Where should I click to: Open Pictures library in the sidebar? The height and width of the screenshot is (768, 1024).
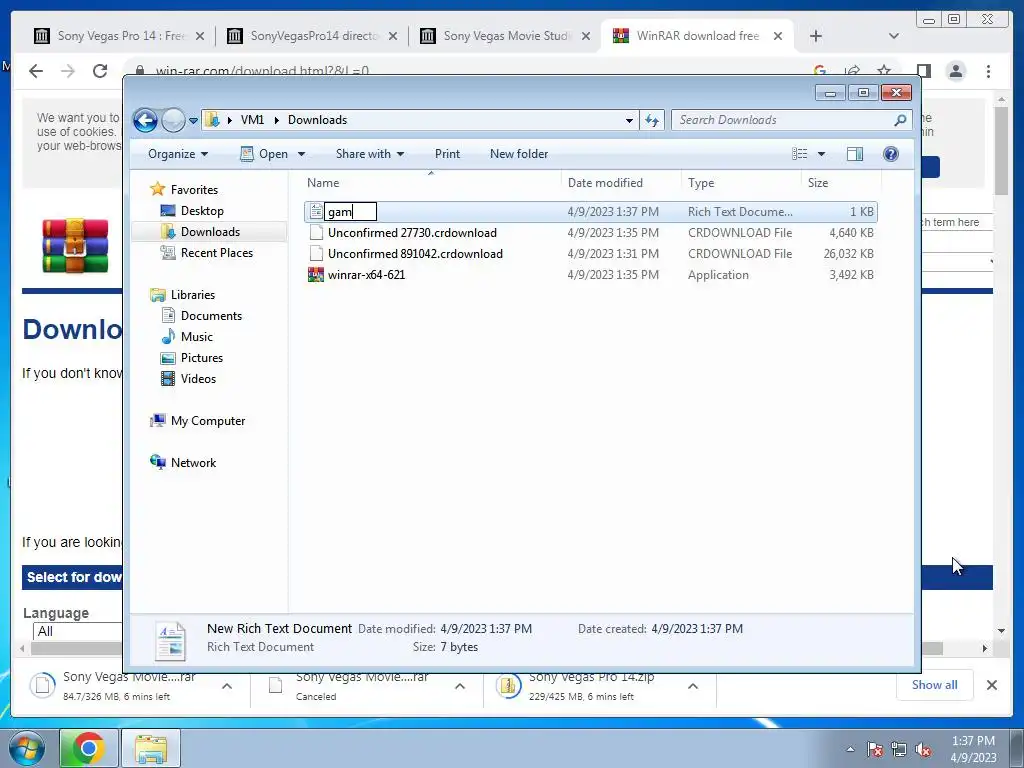[x=201, y=358]
